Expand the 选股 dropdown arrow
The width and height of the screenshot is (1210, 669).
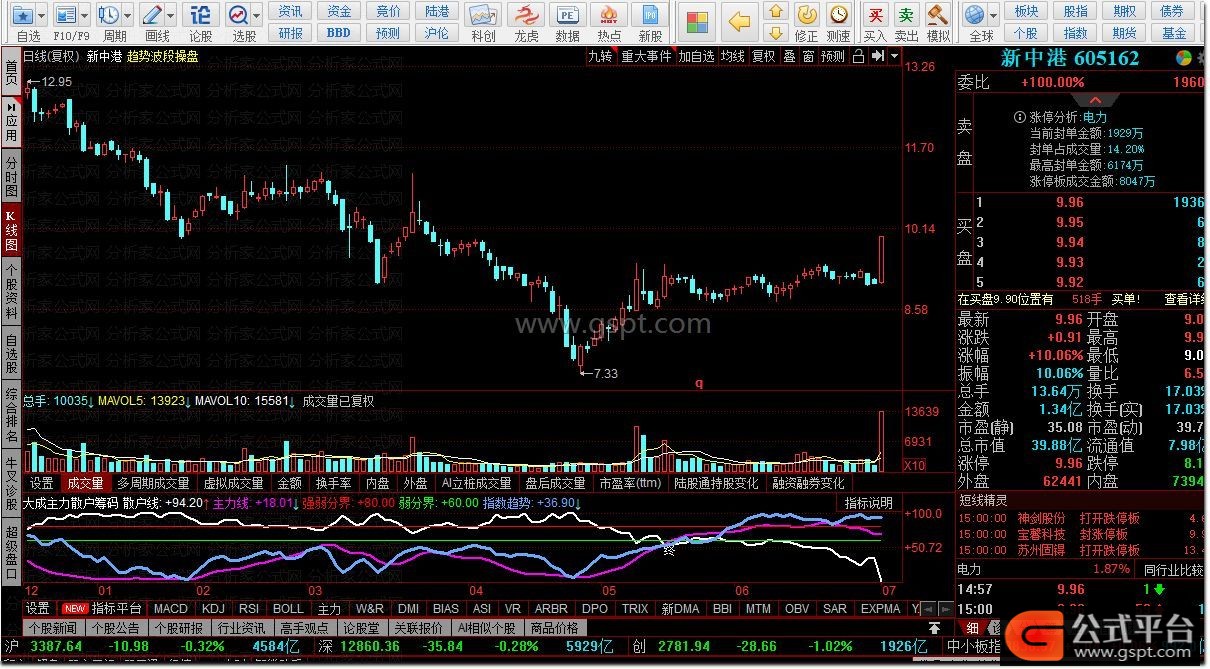click(x=257, y=15)
